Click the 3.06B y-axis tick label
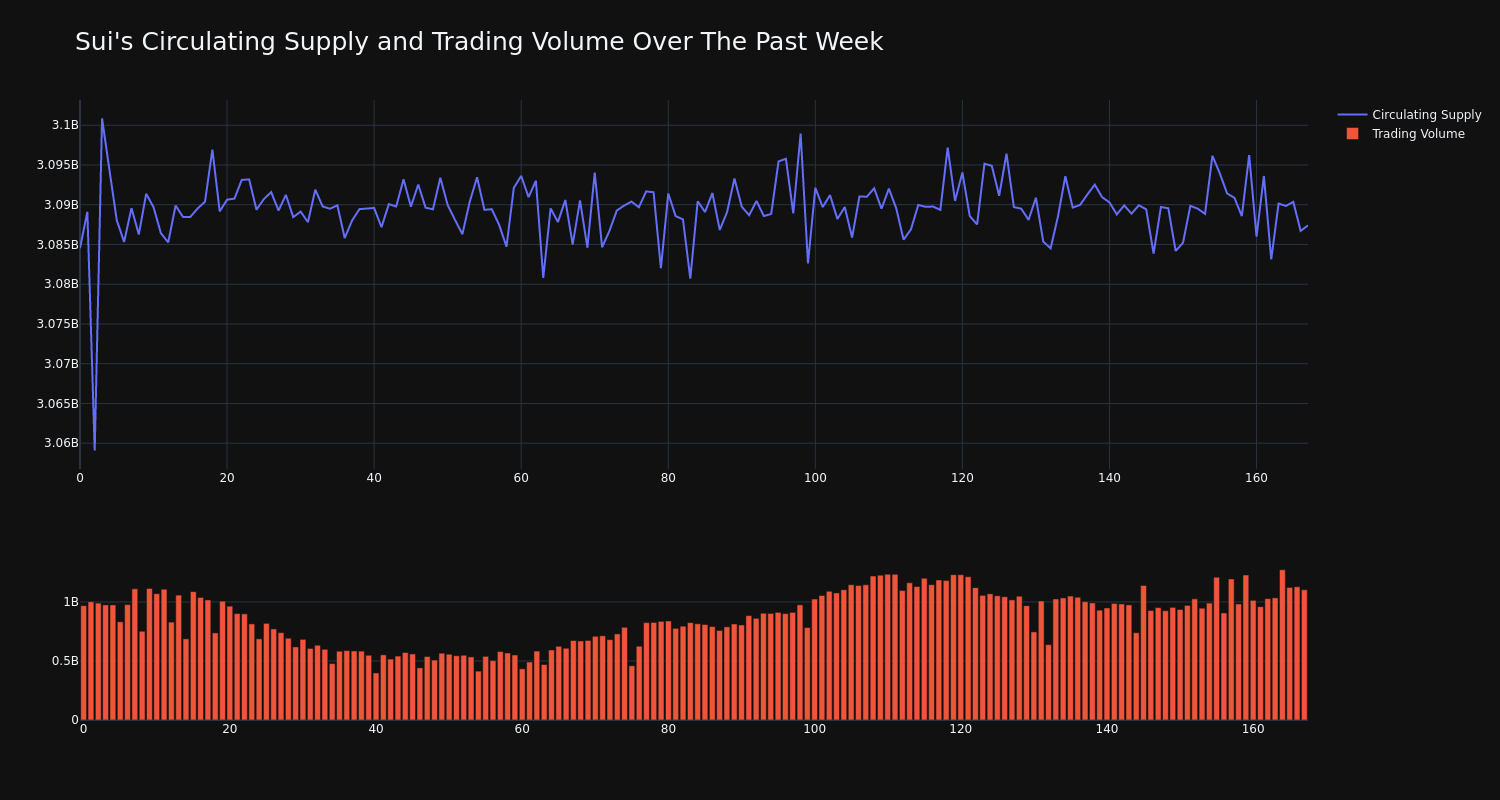Viewport: 1500px width, 800px height. (60, 443)
